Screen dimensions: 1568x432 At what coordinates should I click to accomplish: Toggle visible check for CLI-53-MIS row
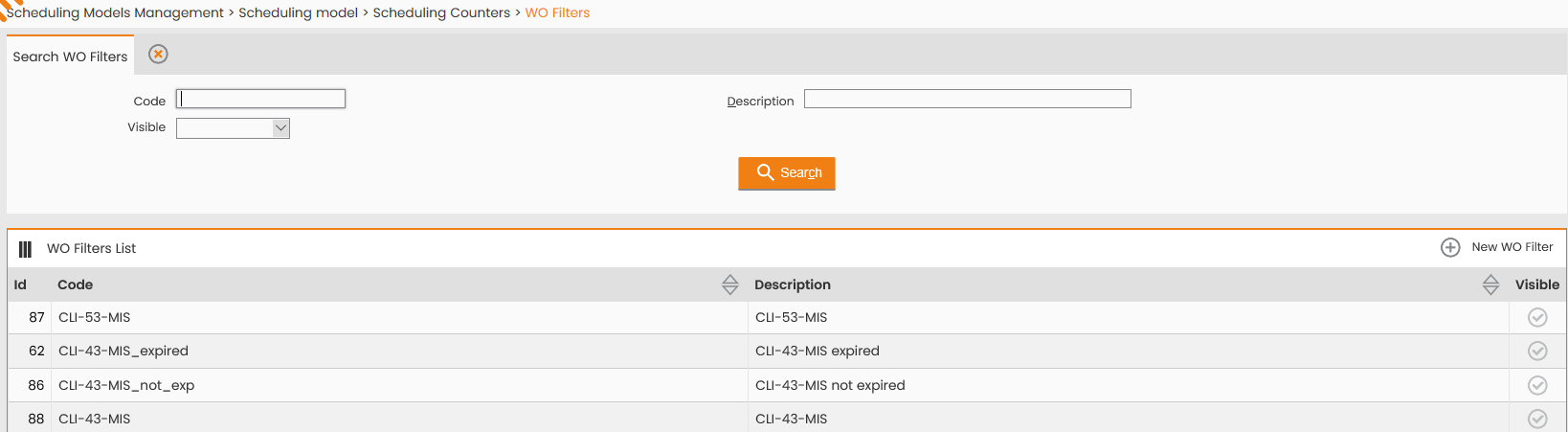(x=1537, y=317)
